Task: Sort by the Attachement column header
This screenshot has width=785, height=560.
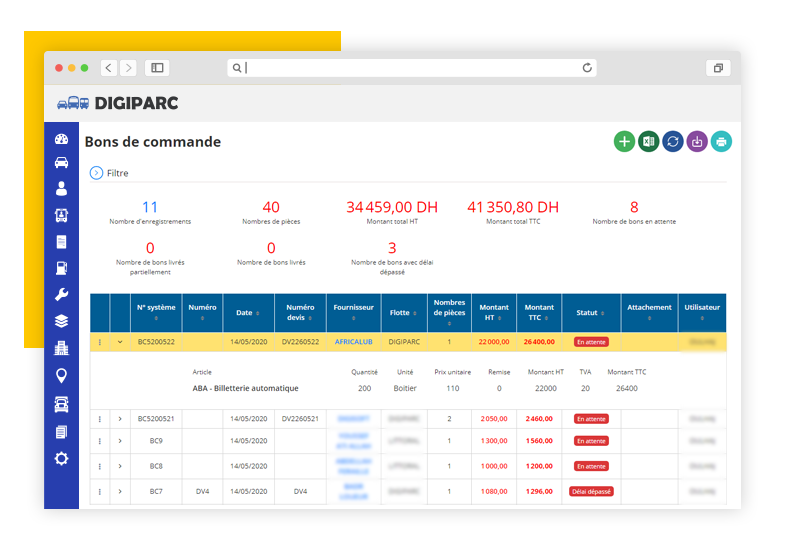Action: point(649,312)
